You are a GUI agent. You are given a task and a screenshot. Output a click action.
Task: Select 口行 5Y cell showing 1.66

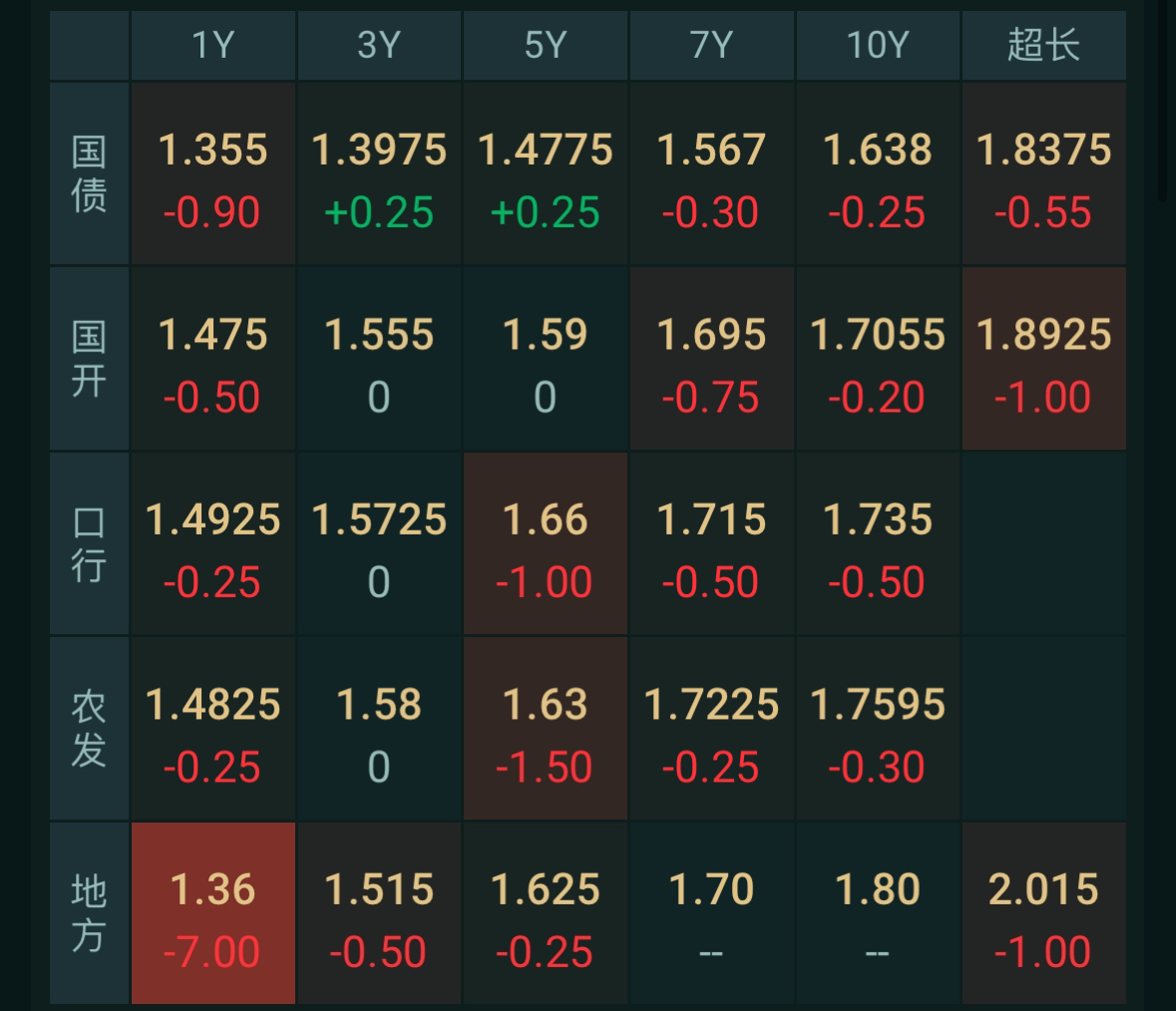point(545,544)
